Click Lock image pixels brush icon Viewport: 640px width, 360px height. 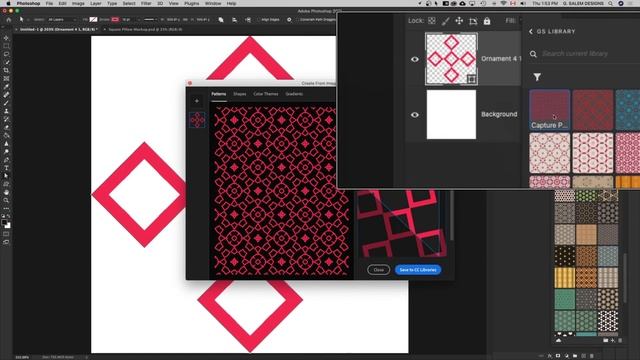pos(445,21)
